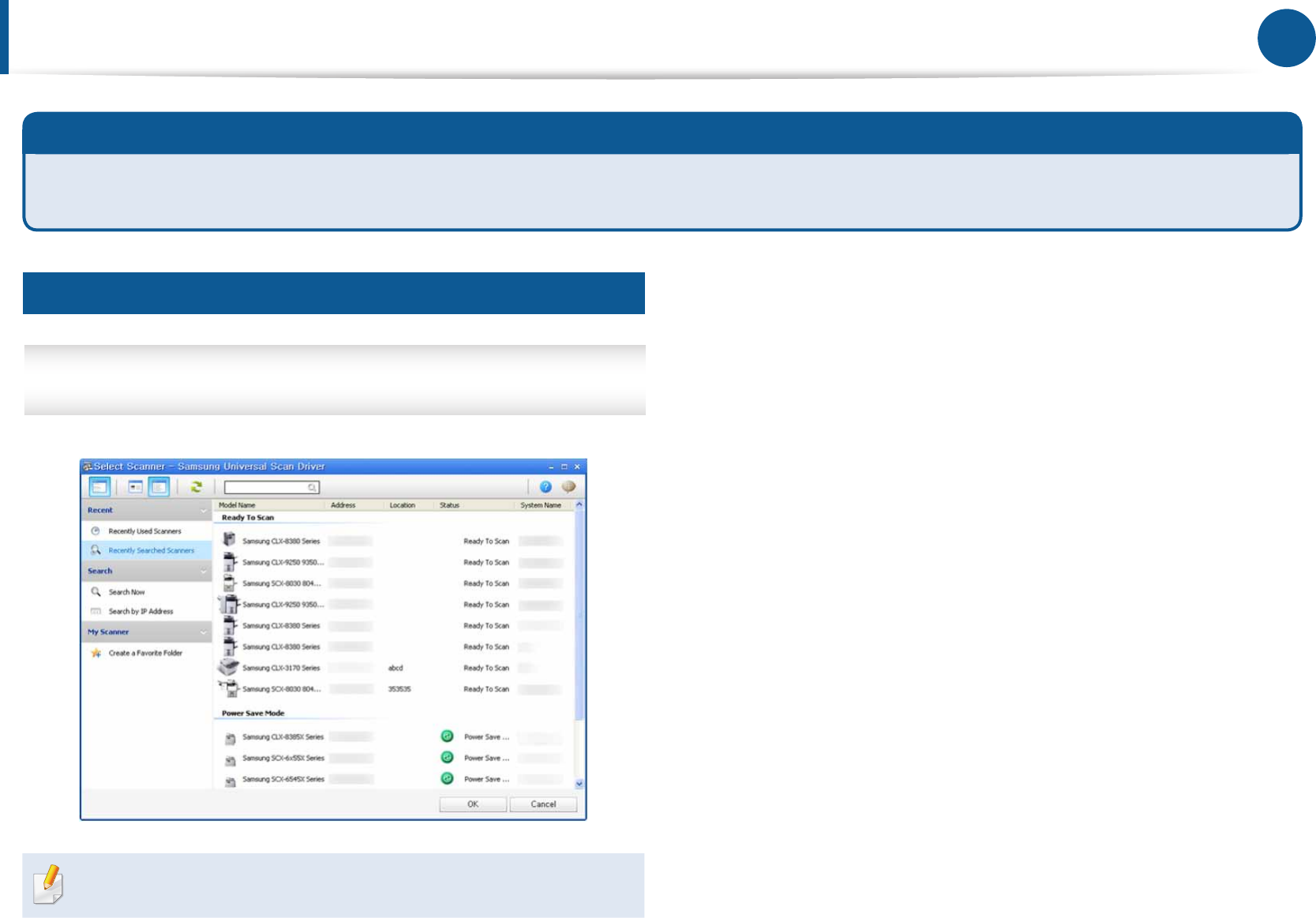Select the Samsung SCX-6545X Series row name
This screenshot has width=1316, height=918.
click(283, 779)
